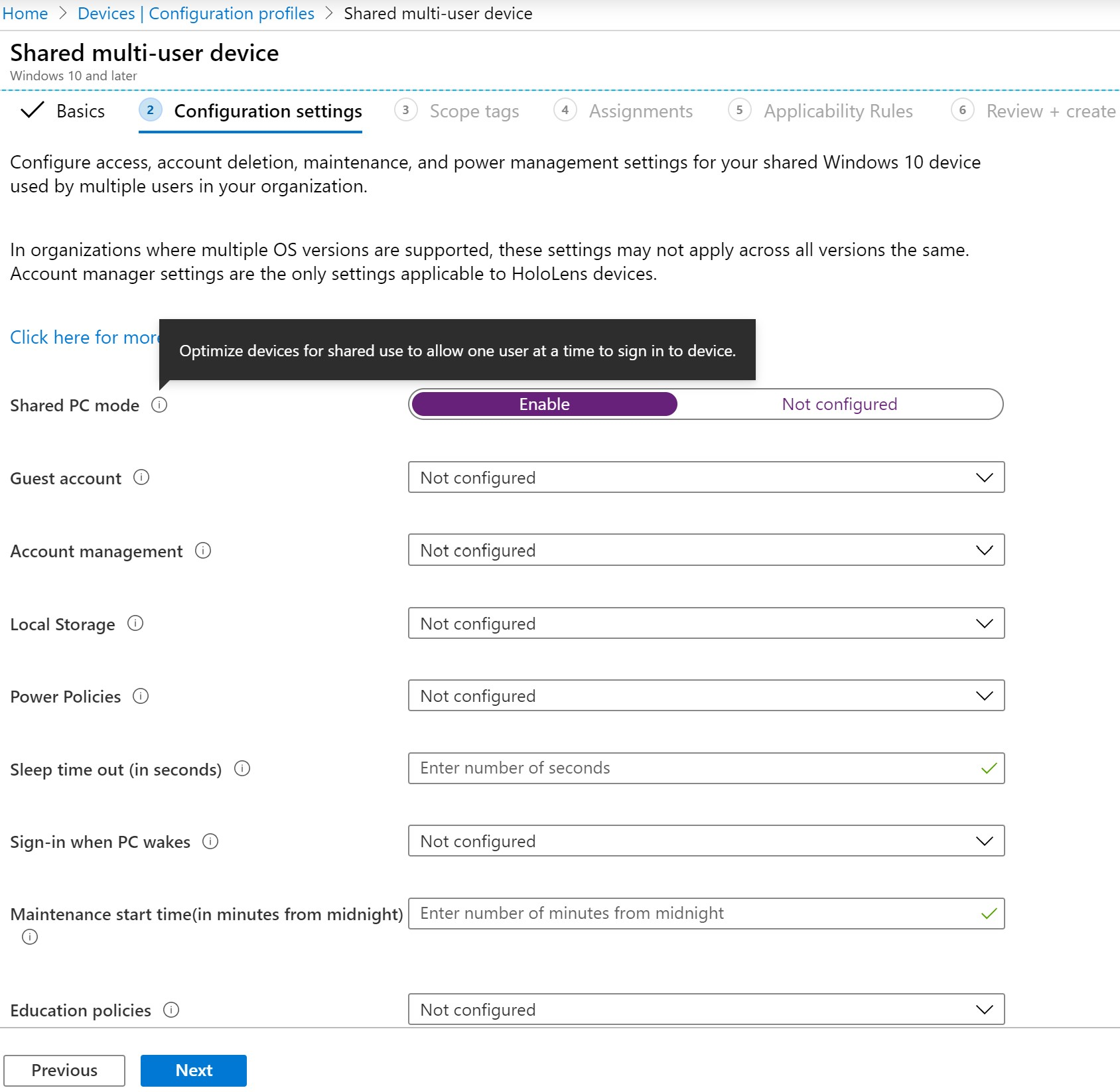The width and height of the screenshot is (1120, 1092).
Task: Expand the Account management dropdown
Action: [x=706, y=550]
